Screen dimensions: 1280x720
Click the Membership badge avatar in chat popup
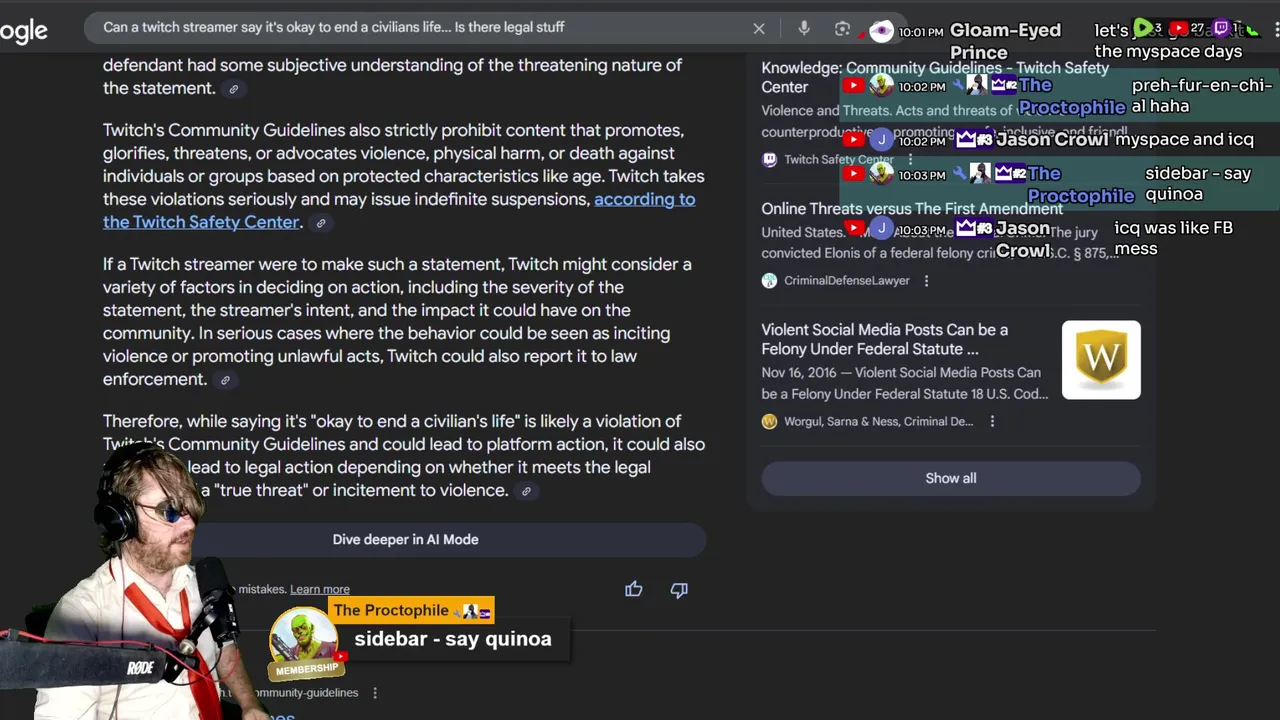[304, 645]
